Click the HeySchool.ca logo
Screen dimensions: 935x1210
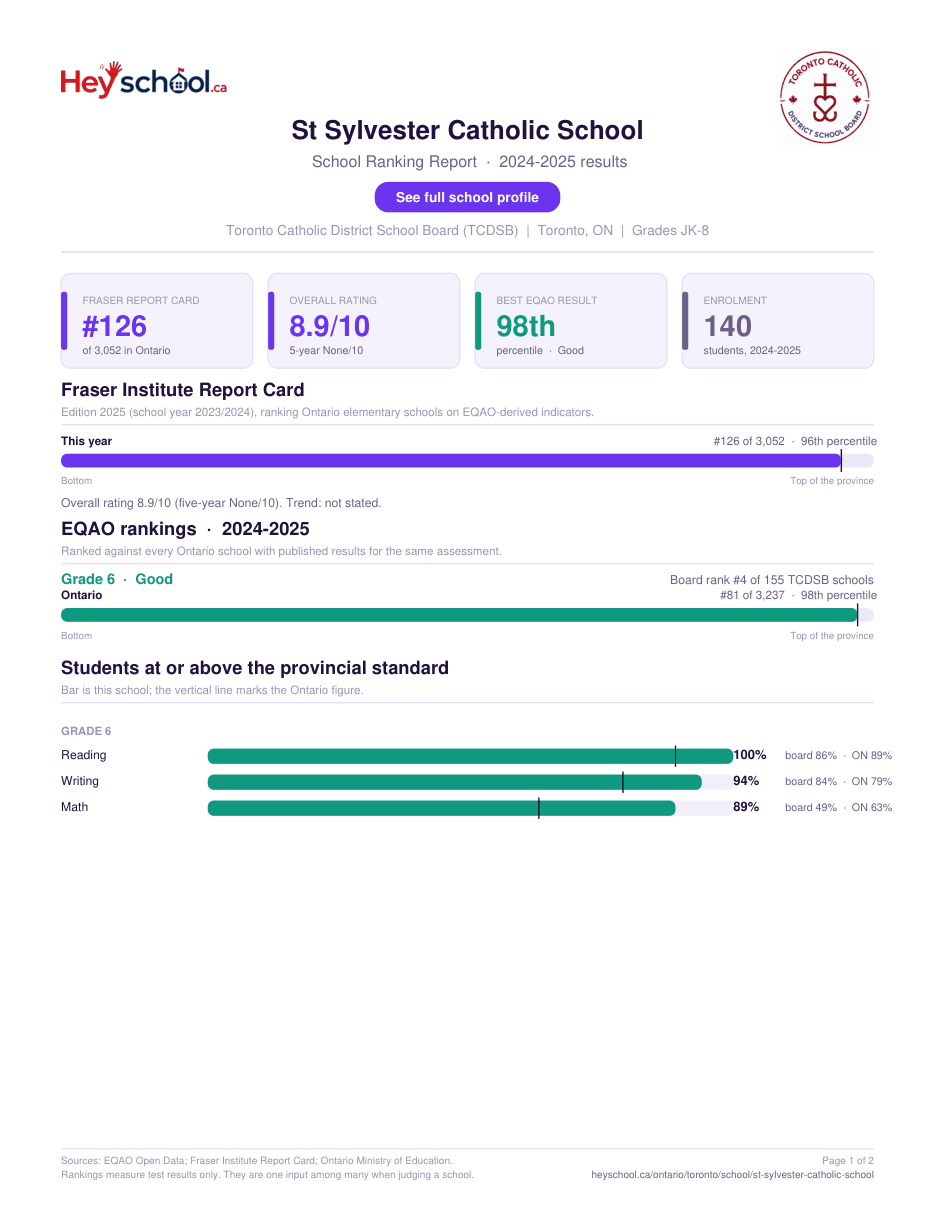pos(144,80)
